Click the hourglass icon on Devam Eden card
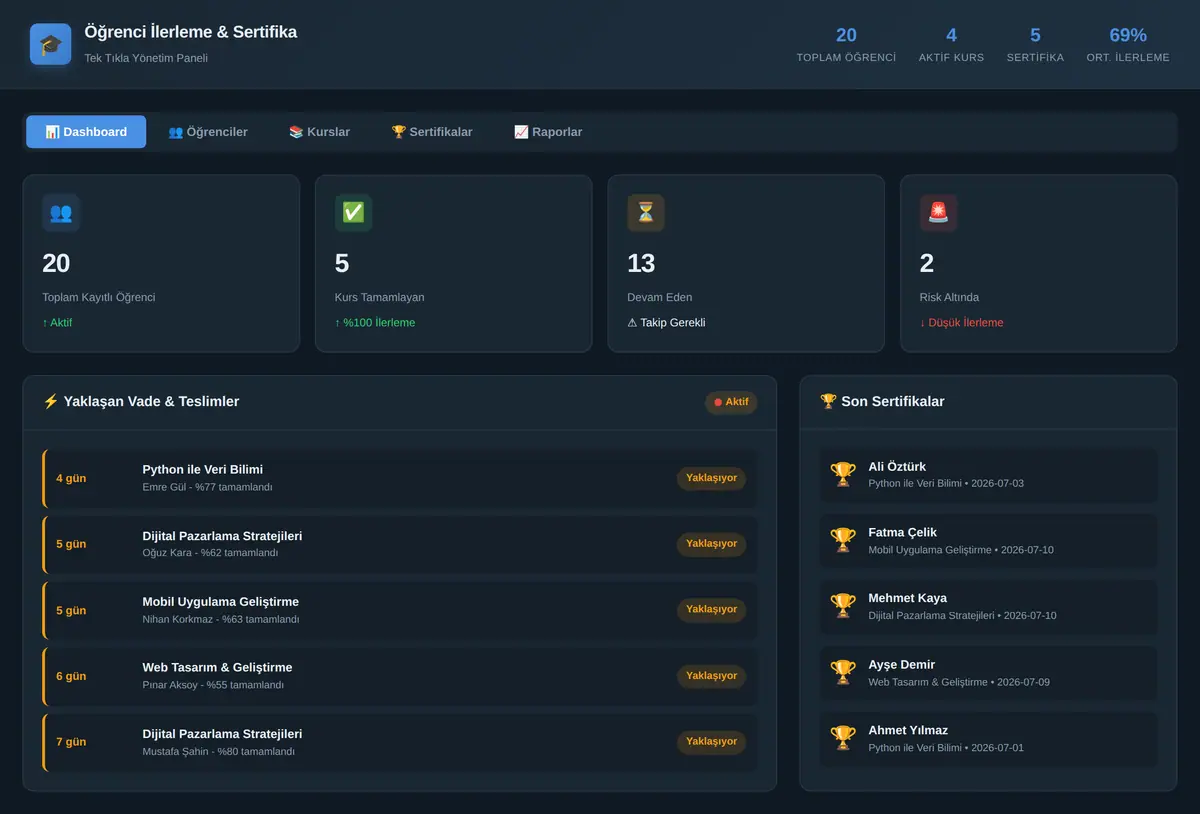The height and width of the screenshot is (814, 1200). pos(646,213)
